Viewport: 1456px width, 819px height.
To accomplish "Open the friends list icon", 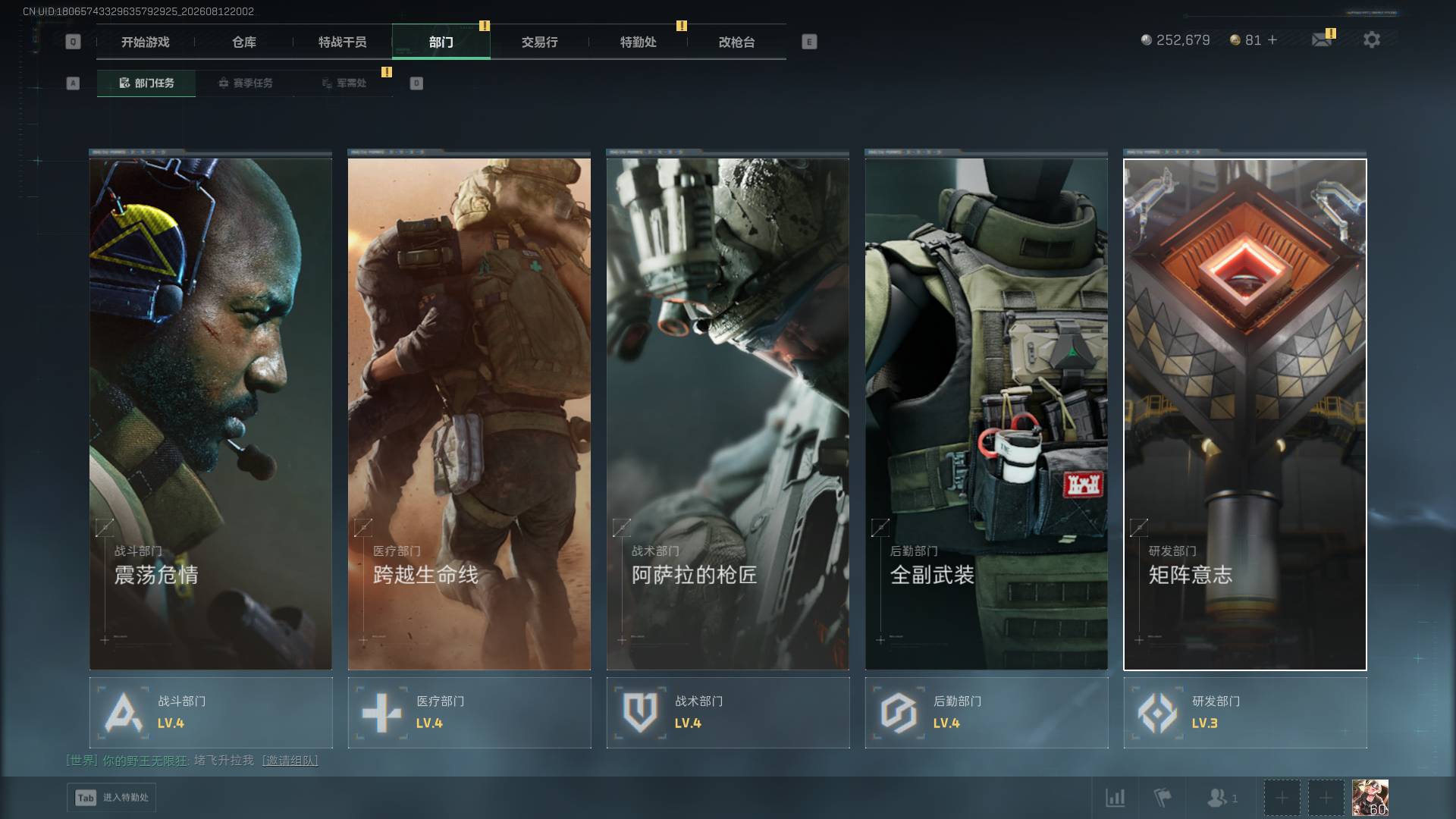I will point(1222,798).
